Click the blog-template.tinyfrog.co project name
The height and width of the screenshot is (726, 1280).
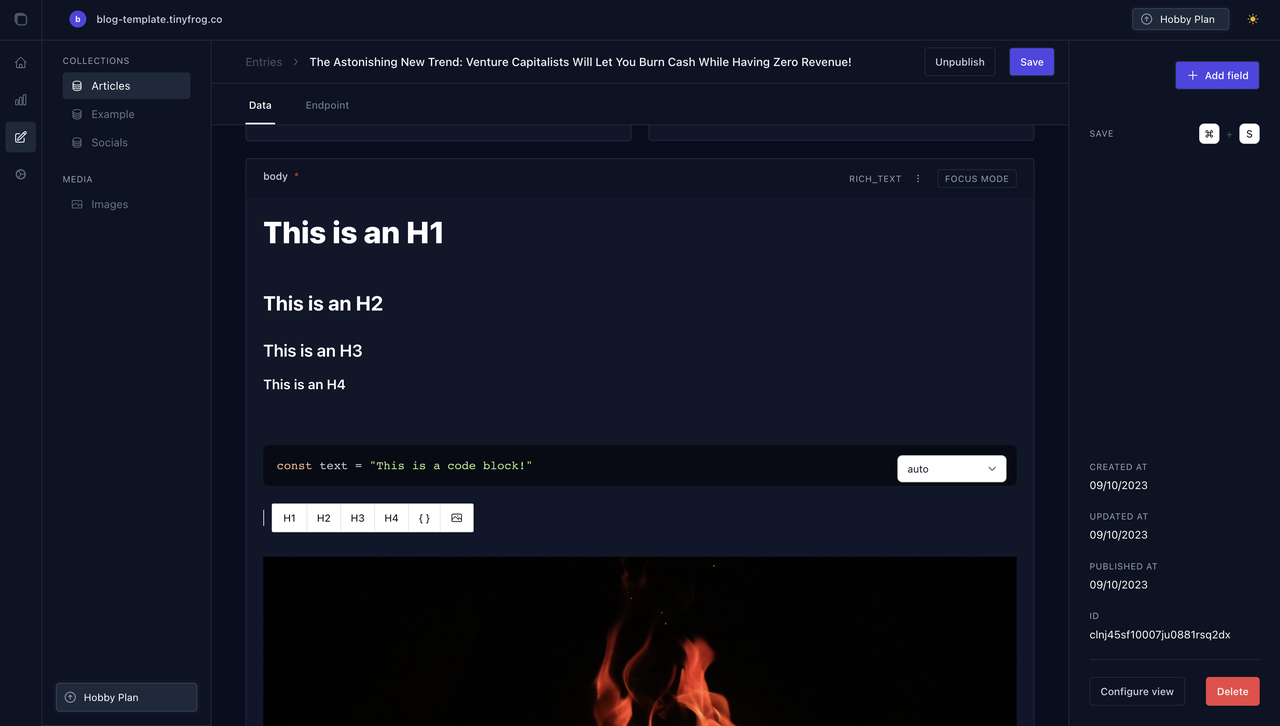pyautogui.click(x=159, y=19)
